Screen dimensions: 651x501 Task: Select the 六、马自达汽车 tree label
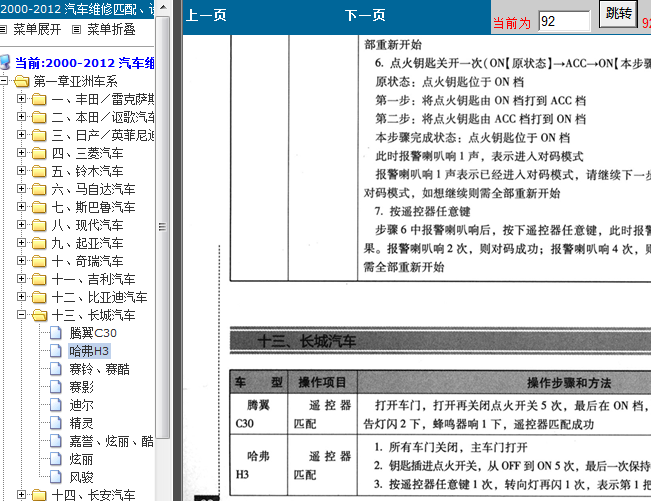pyautogui.click(x=93, y=189)
